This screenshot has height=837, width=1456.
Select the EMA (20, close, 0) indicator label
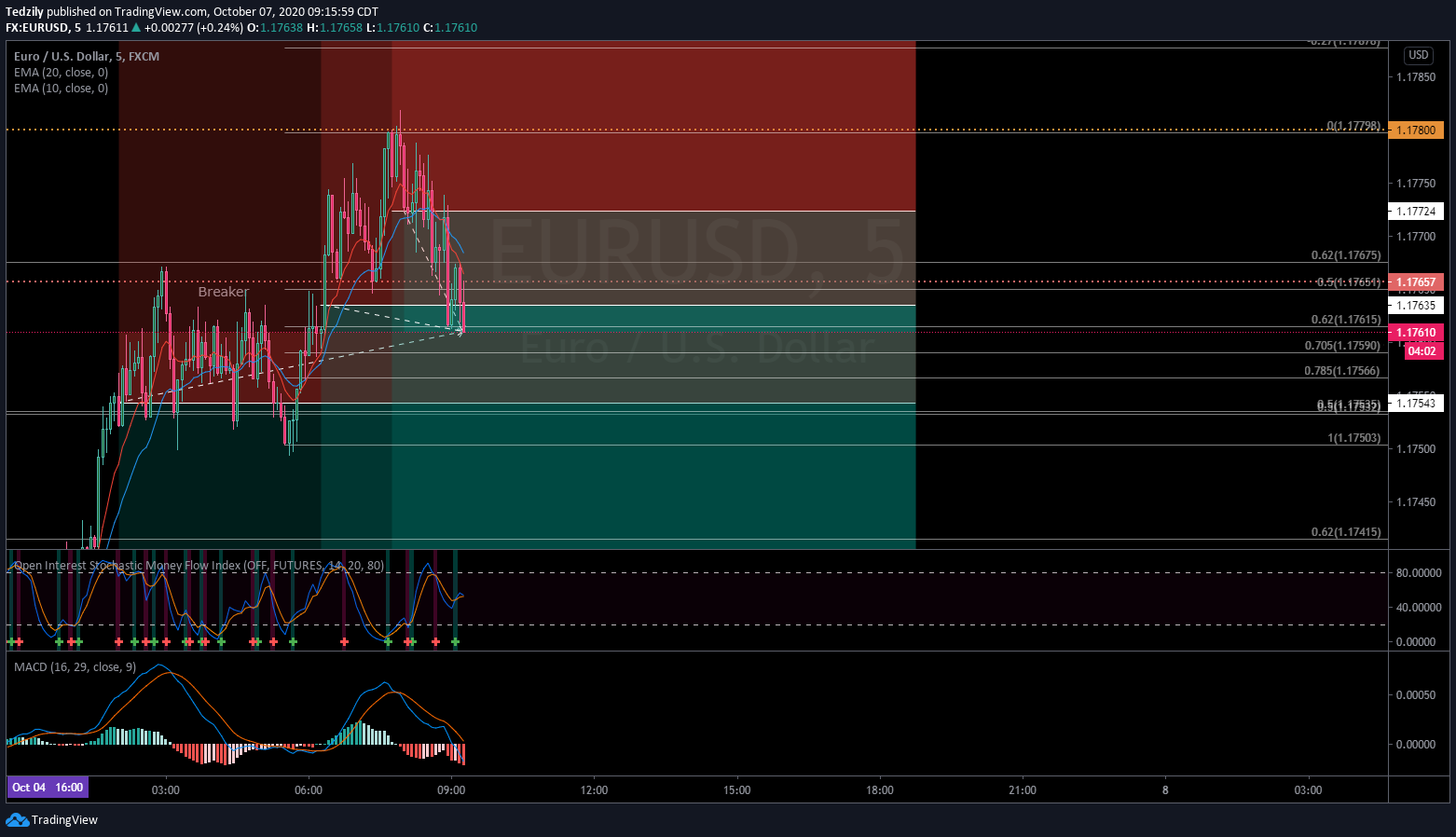point(61,73)
